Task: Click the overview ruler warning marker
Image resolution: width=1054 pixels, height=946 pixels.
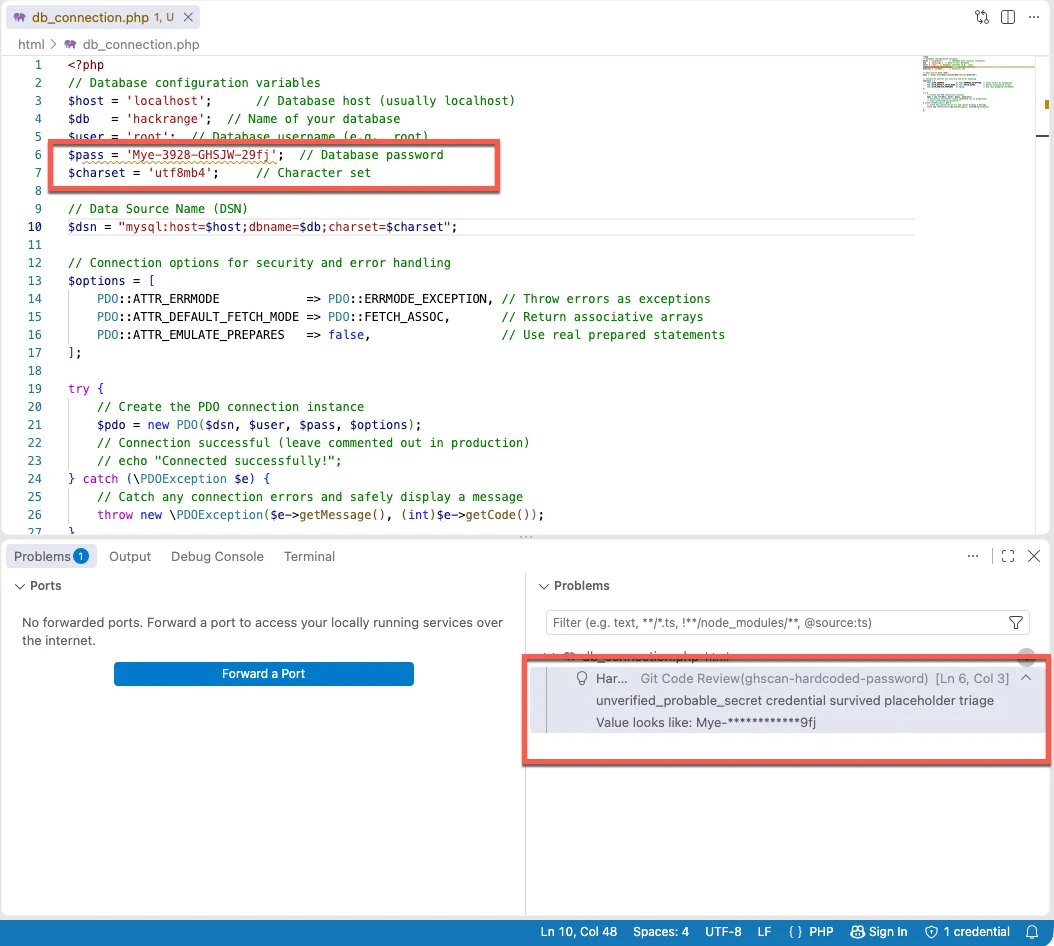Action: [1046, 104]
